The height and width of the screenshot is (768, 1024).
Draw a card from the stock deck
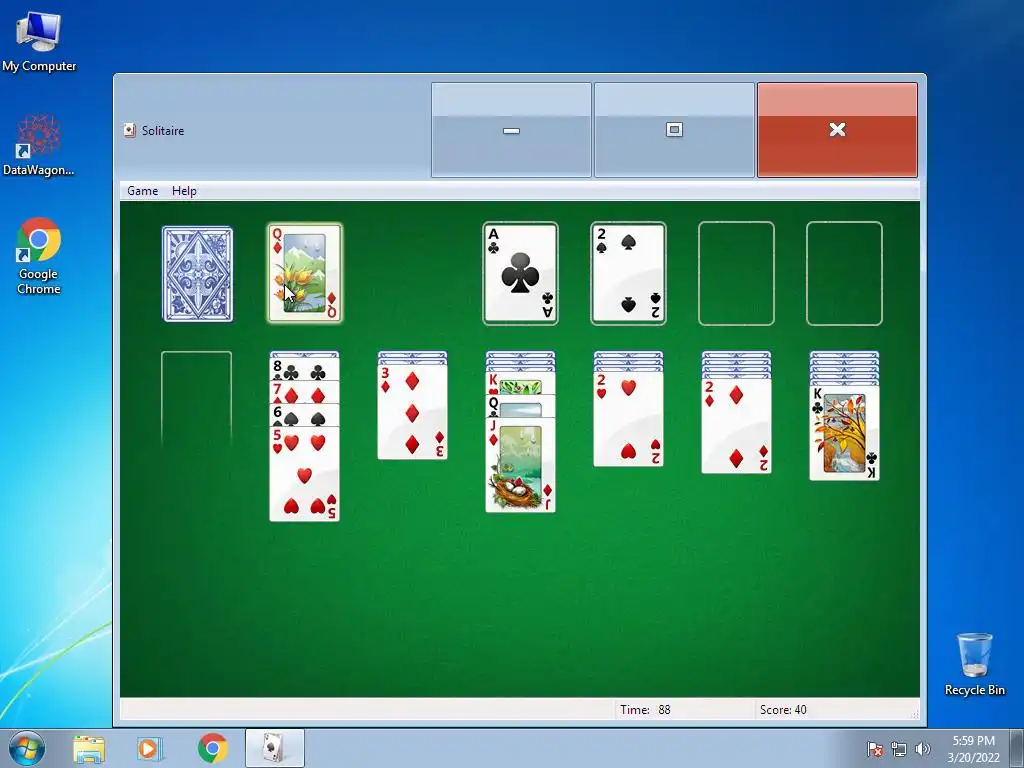(x=197, y=274)
